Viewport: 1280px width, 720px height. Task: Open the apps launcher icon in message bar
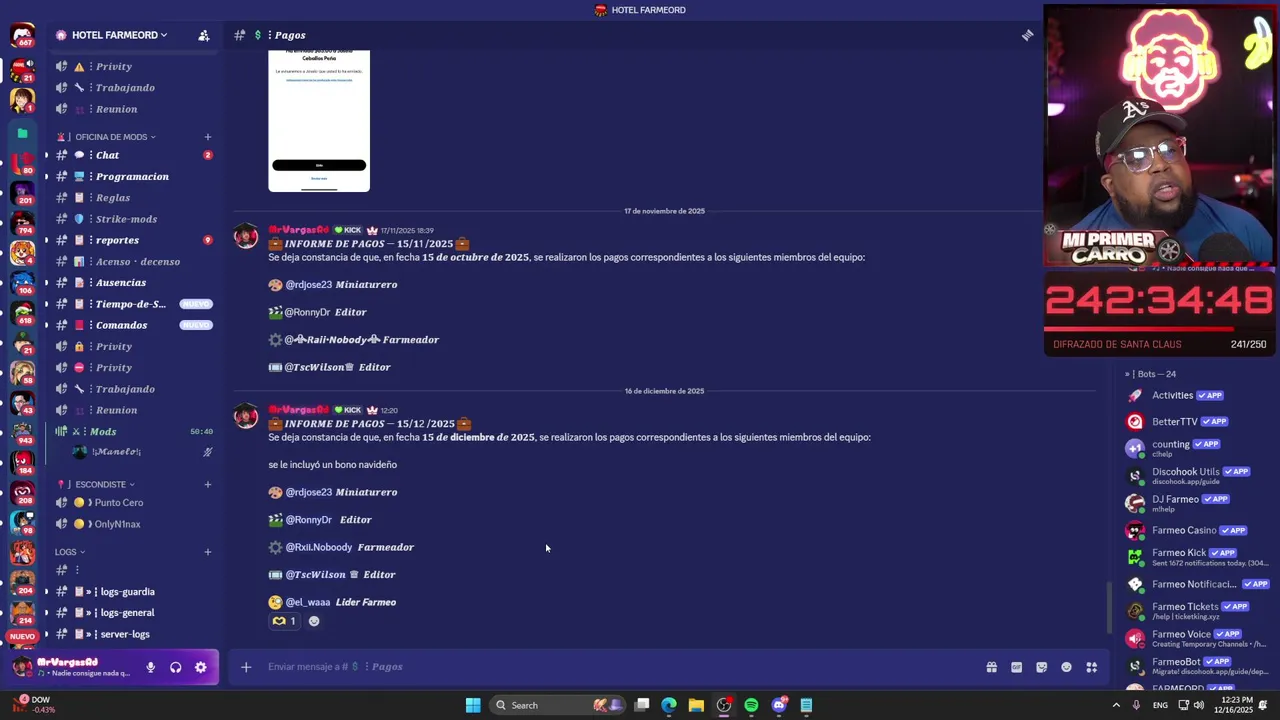[1091, 667]
